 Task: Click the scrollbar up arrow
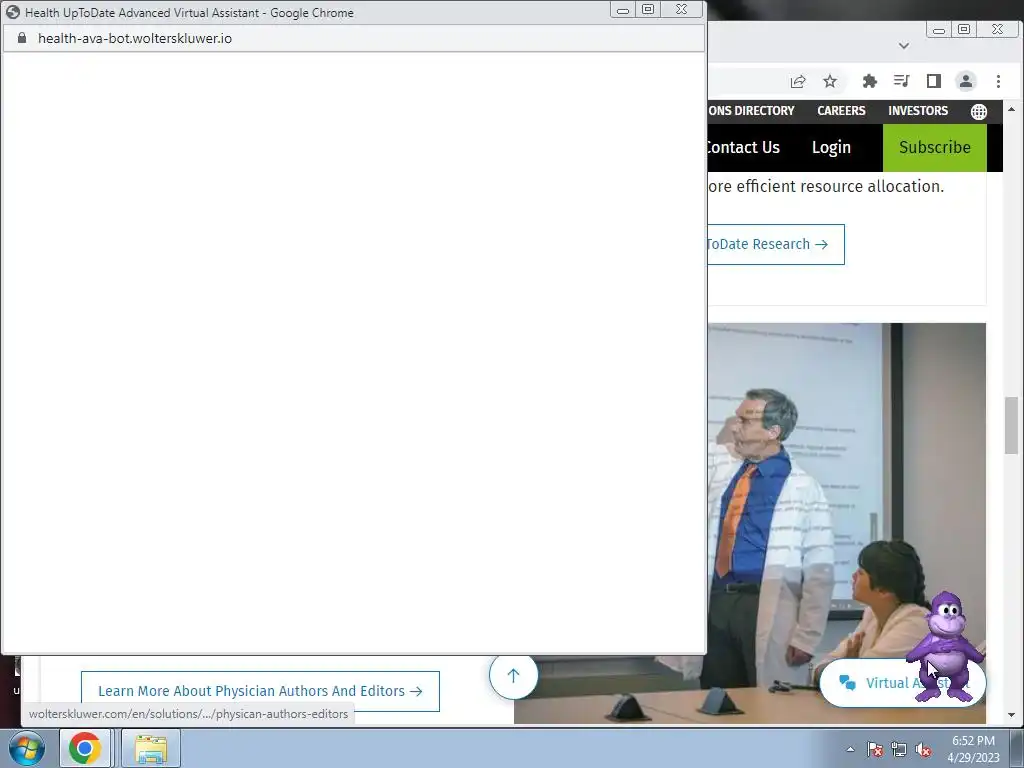coord(1011,108)
